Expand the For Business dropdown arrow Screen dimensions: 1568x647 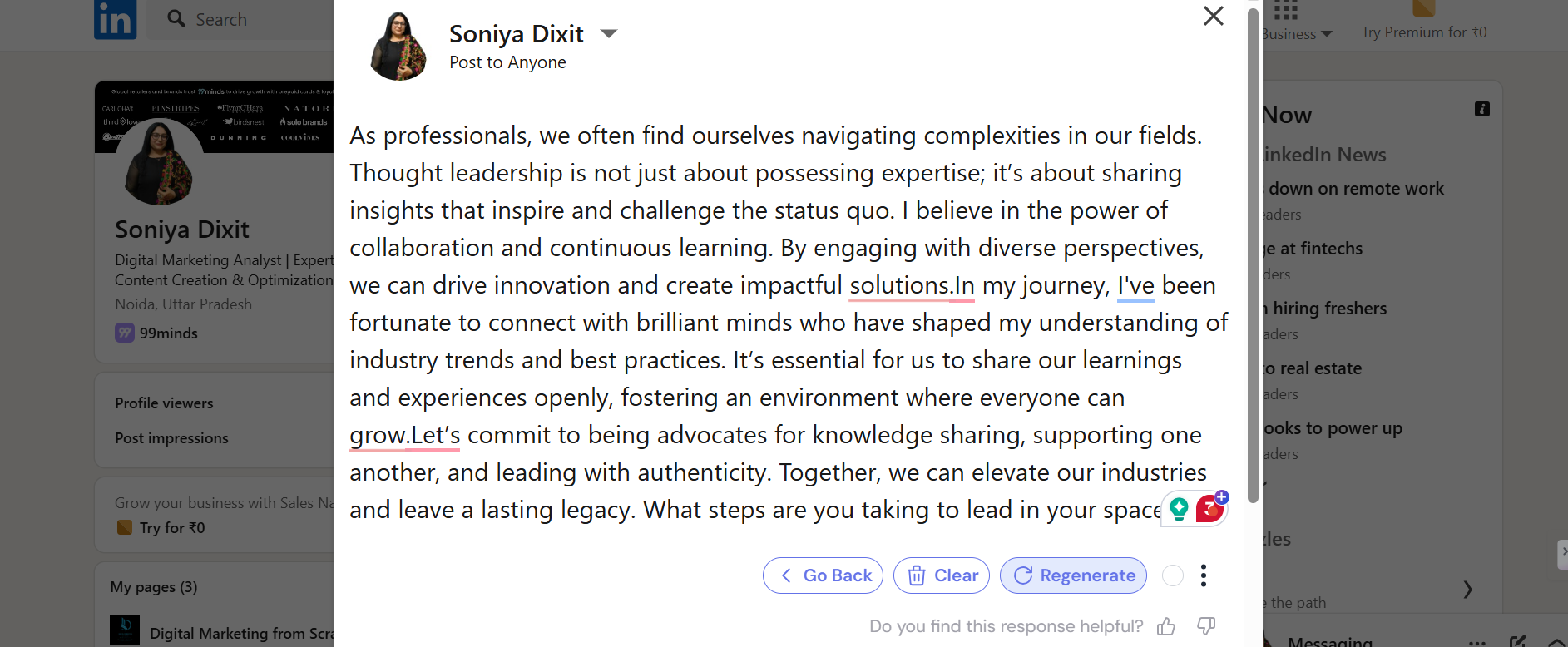click(x=1327, y=34)
